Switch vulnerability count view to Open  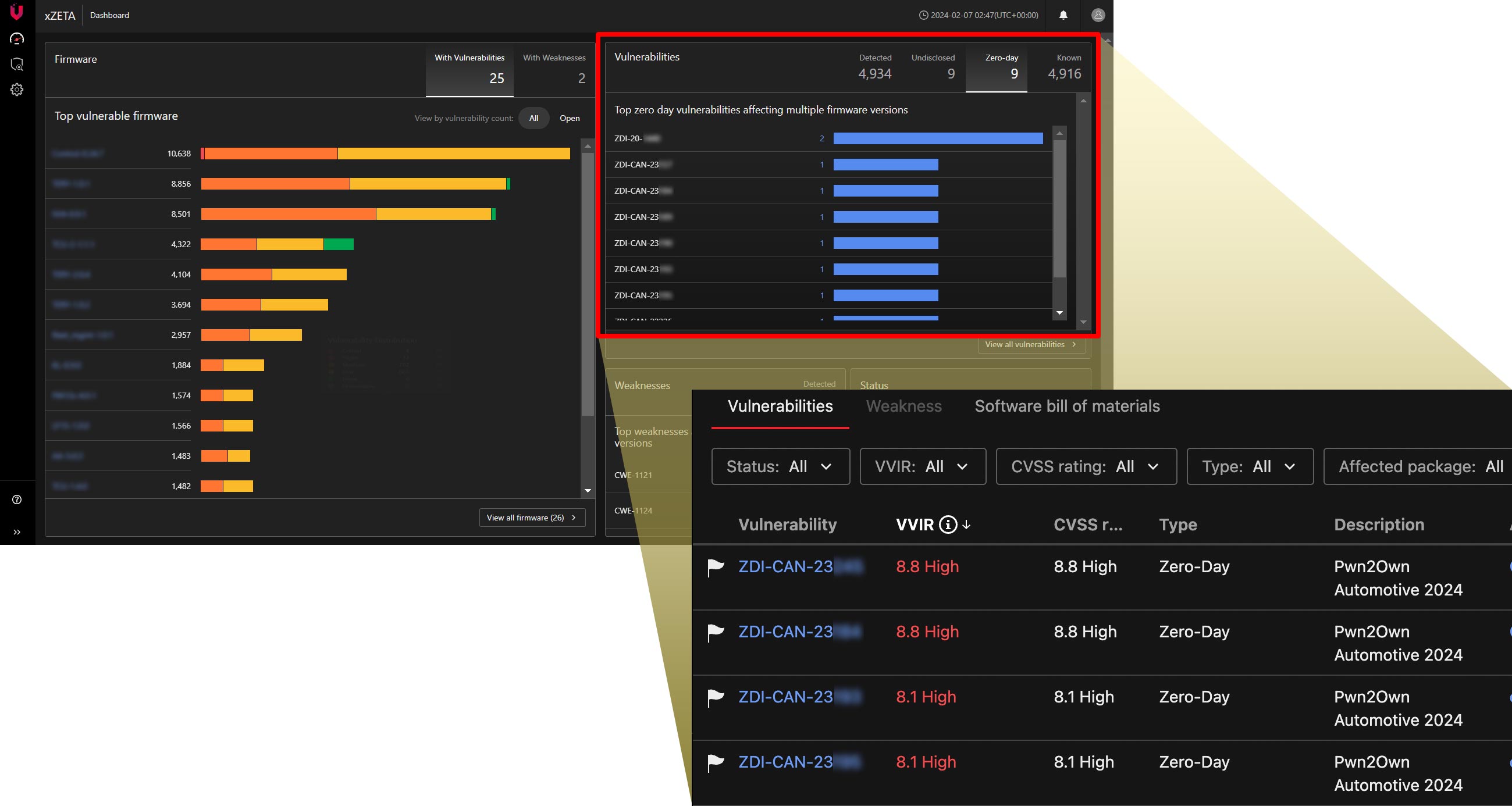point(569,118)
